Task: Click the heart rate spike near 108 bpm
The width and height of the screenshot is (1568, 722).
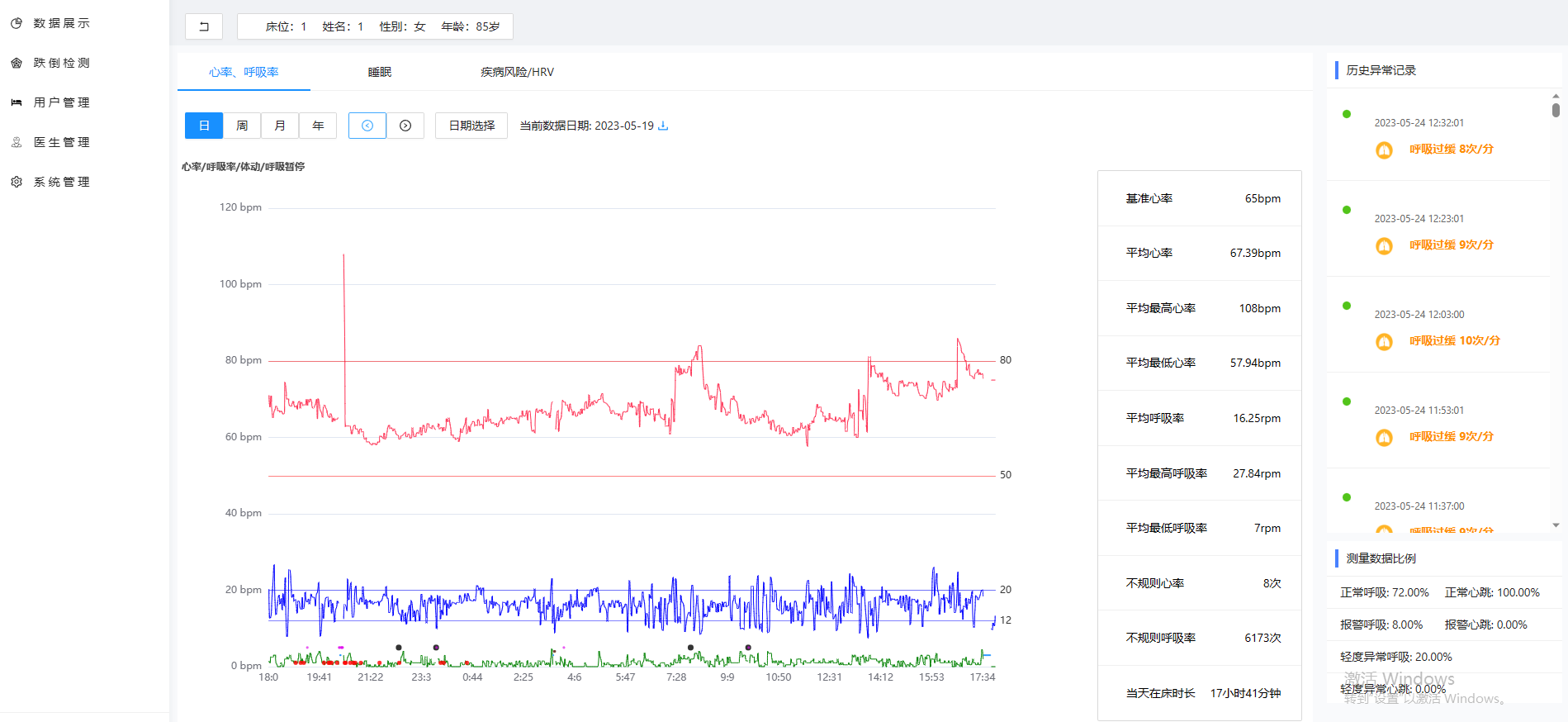Action: (343, 256)
